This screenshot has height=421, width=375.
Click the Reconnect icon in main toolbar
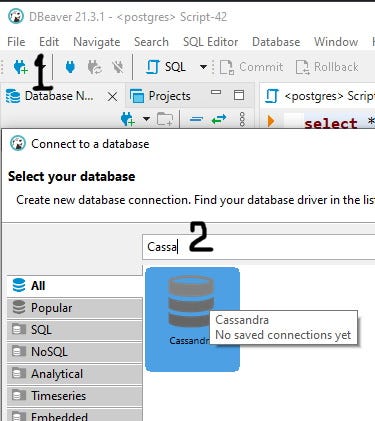click(x=94, y=67)
